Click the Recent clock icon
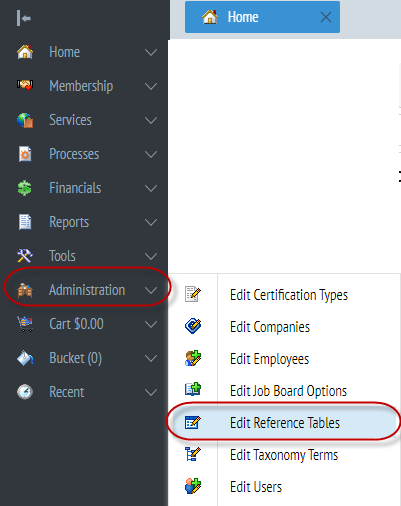This screenshot has width=401, height=506. 25,392
